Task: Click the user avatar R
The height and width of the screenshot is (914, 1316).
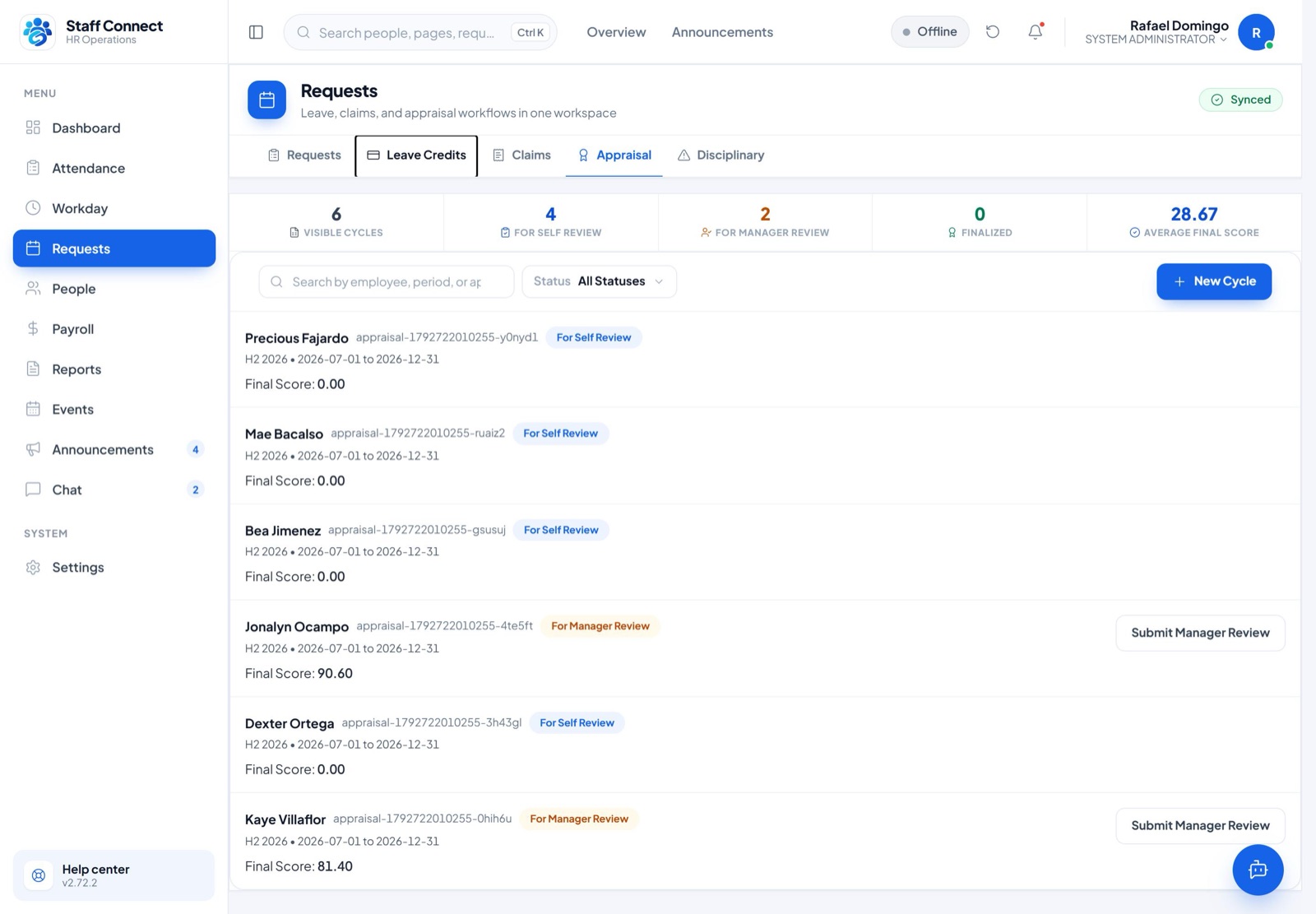Action: pos(1256,32)
